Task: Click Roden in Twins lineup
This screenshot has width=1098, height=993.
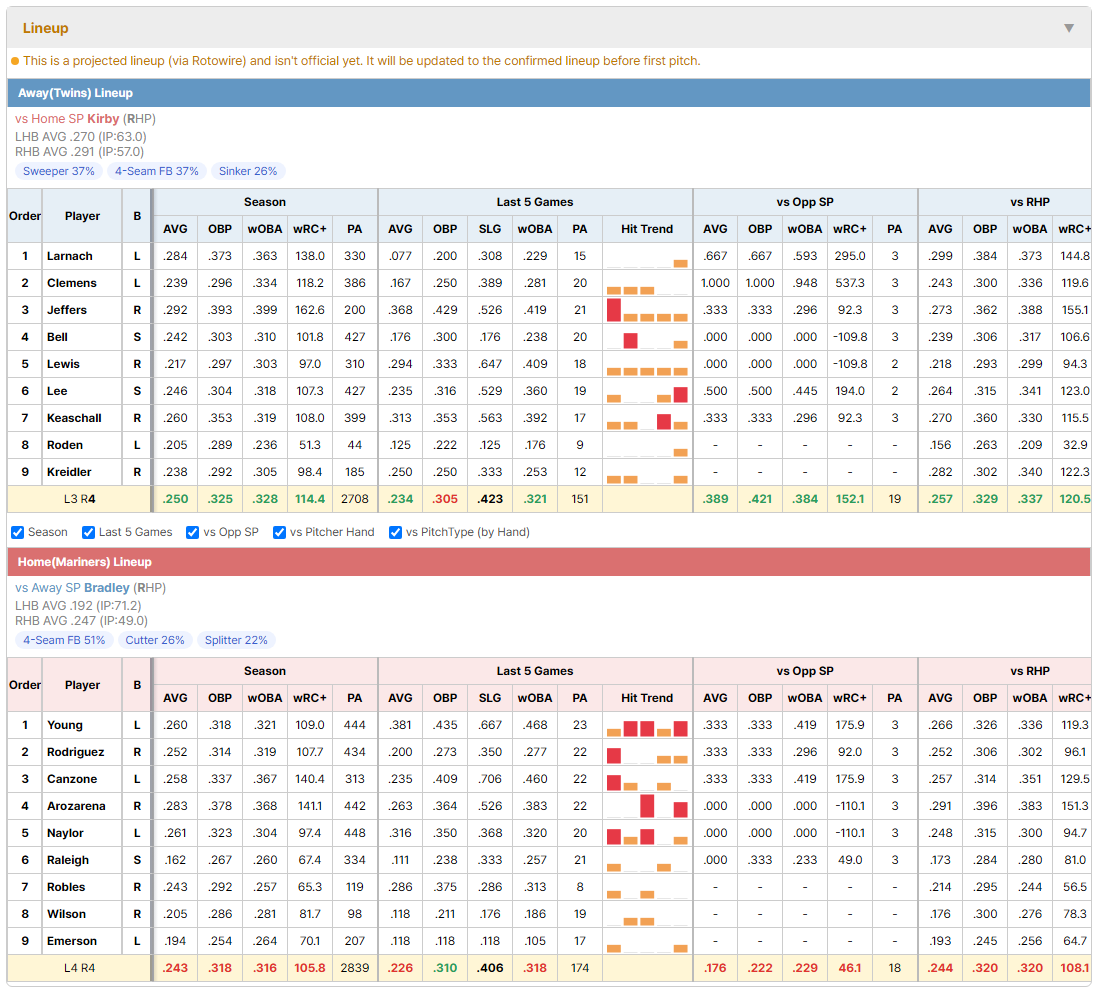Action: [64, 445]
